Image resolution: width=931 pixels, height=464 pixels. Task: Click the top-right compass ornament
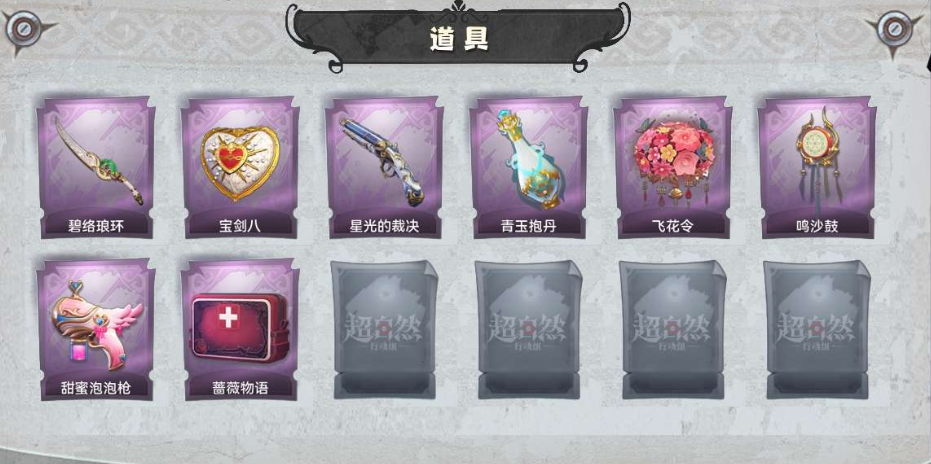coord(893,31)
